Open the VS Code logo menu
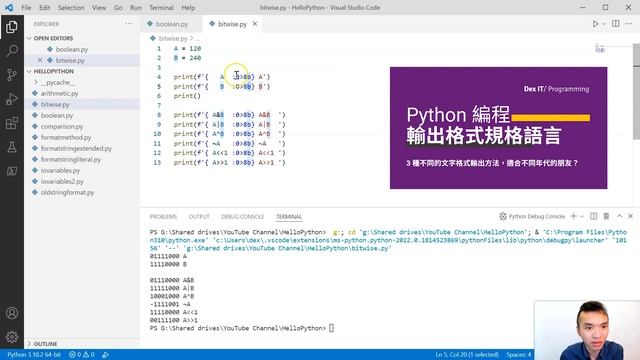The image size is (640, 360). click(9, 7)
